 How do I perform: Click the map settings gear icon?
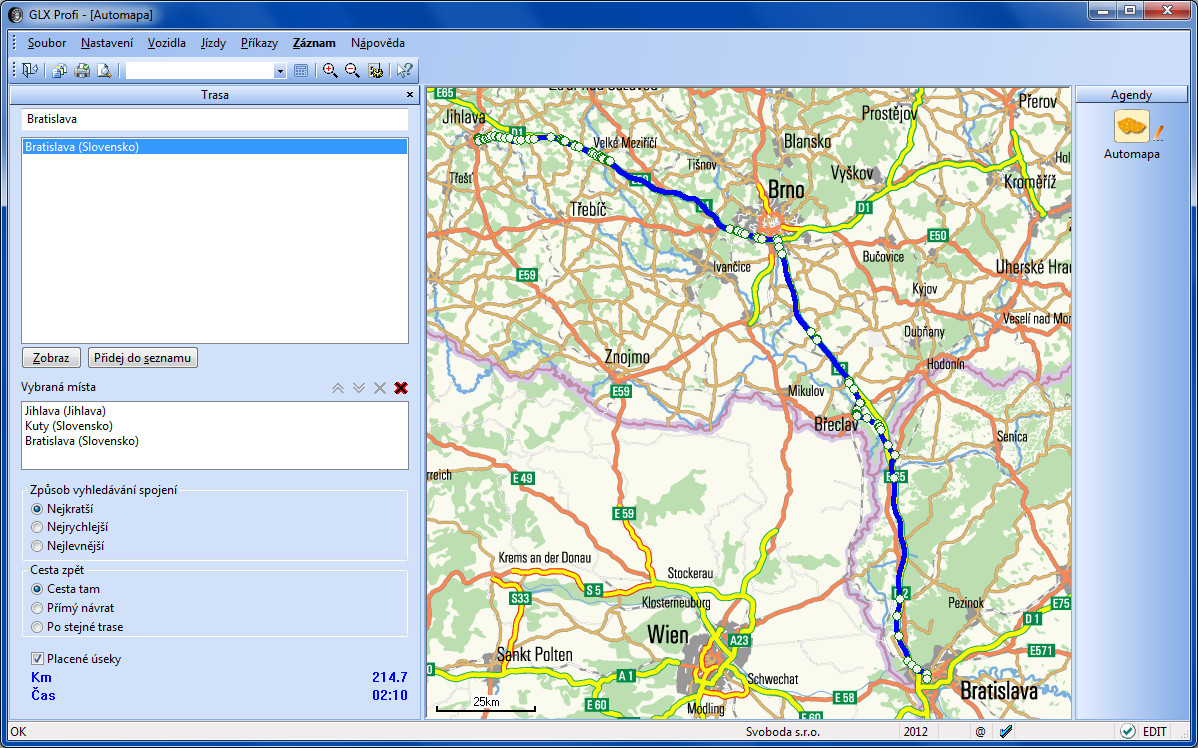375,71
